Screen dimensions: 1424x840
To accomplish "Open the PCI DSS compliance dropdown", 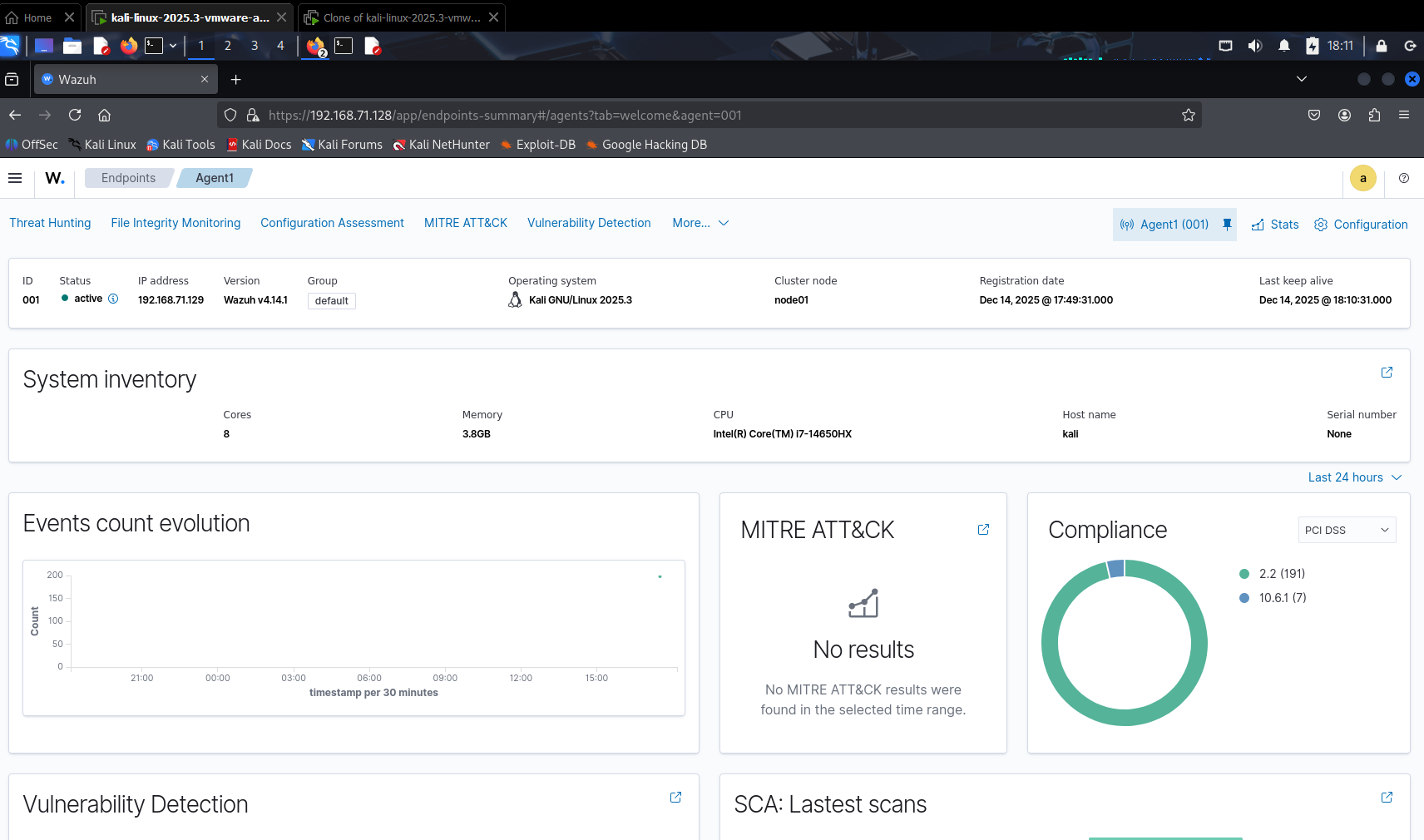I will point(1347,530).
